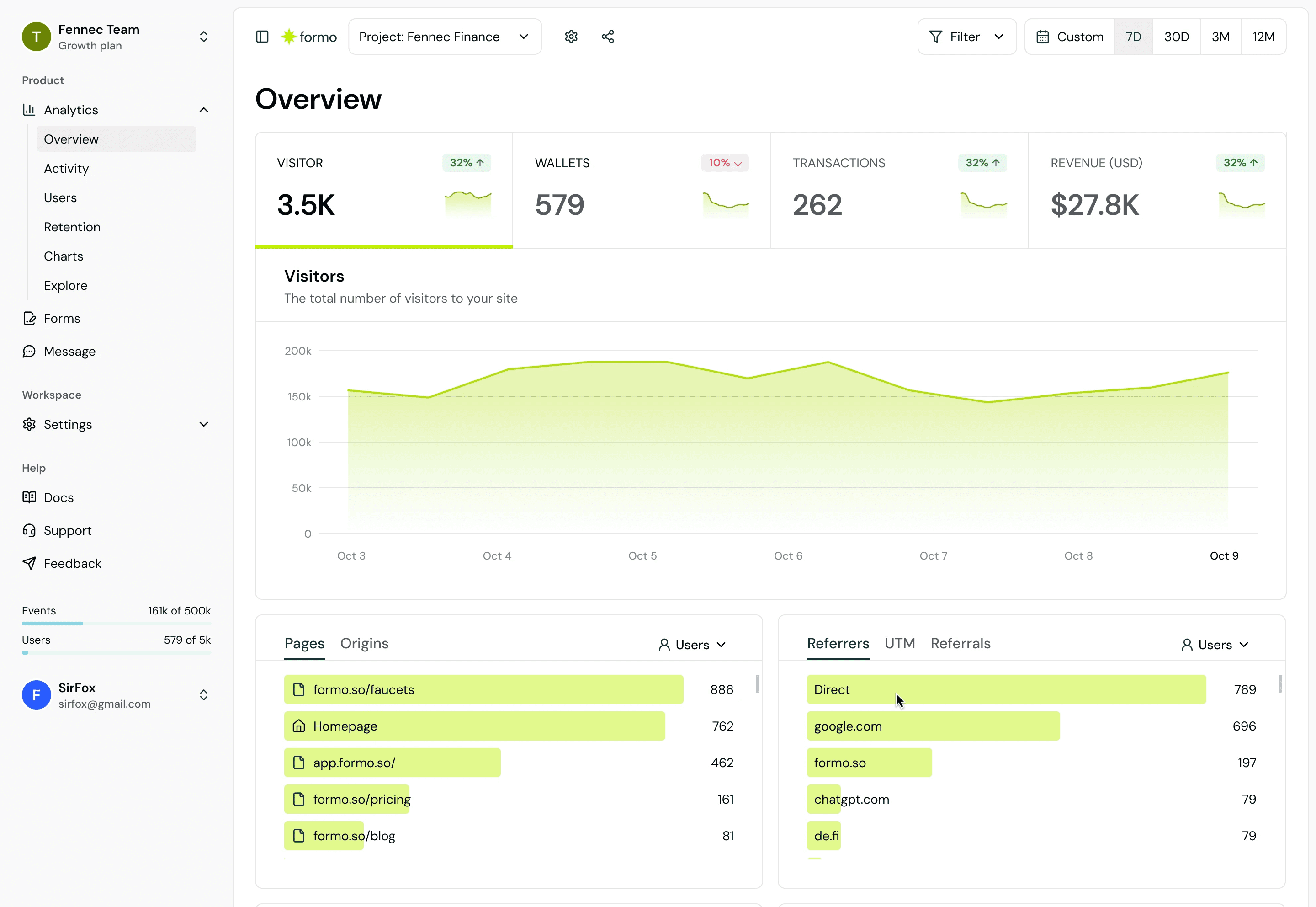Expand the Fennec Team workspace switcher
Image resolution: width=1316 pixels, height=907 pixels.
click(x=203, y=37)
